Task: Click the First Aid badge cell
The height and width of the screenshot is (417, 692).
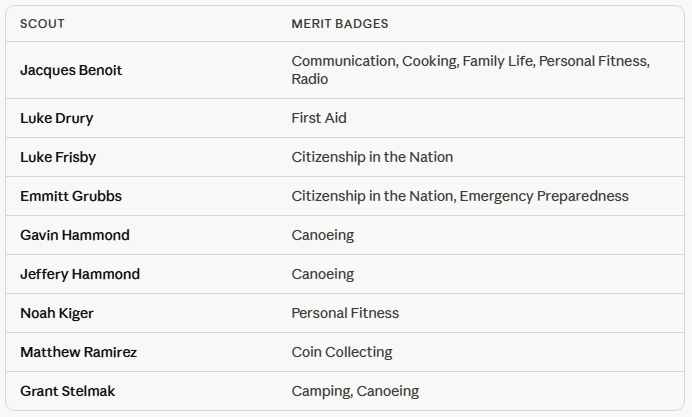Action: (x=319, y=118)
